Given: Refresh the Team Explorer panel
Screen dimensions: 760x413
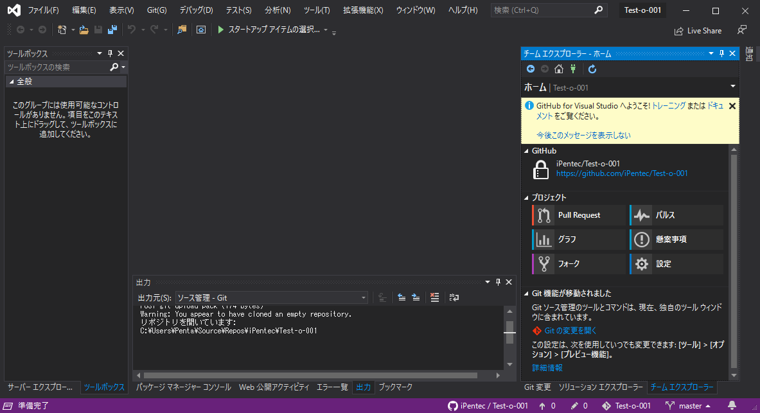Looking at the screenshot, I should click(x=592, y=69).
